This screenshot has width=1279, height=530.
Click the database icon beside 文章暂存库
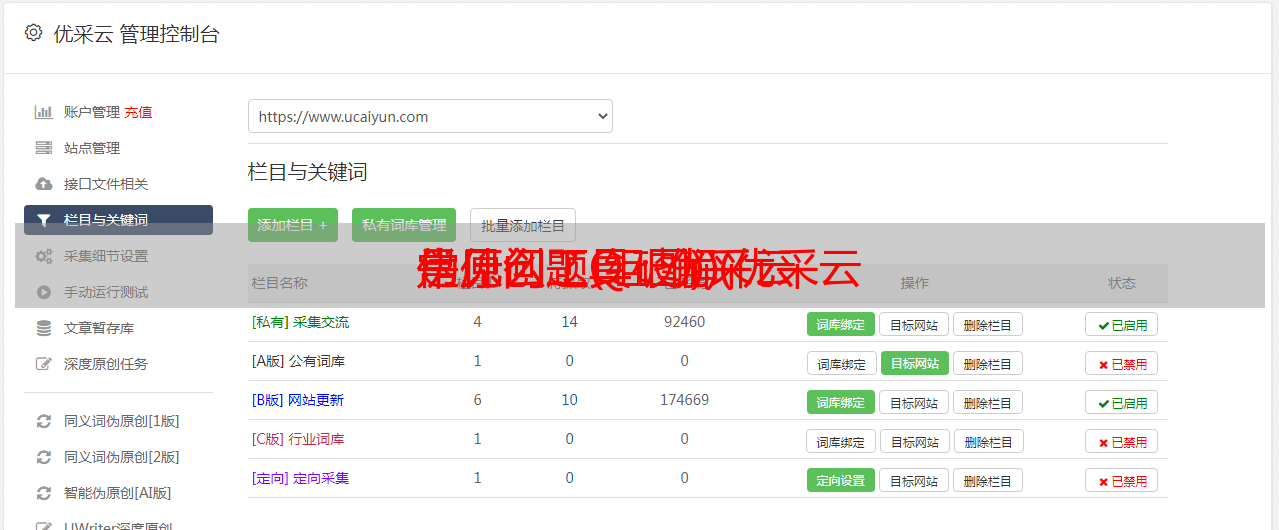coord(43,328)
